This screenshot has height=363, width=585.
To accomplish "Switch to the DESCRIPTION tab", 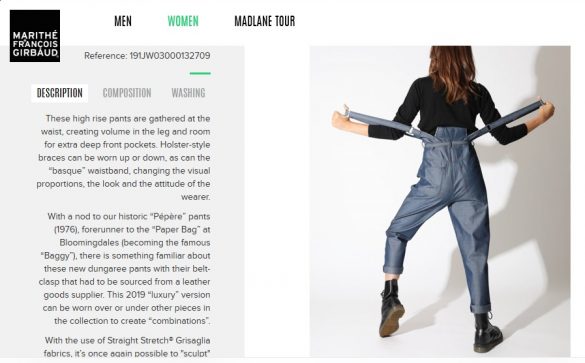I will (60, 93).
